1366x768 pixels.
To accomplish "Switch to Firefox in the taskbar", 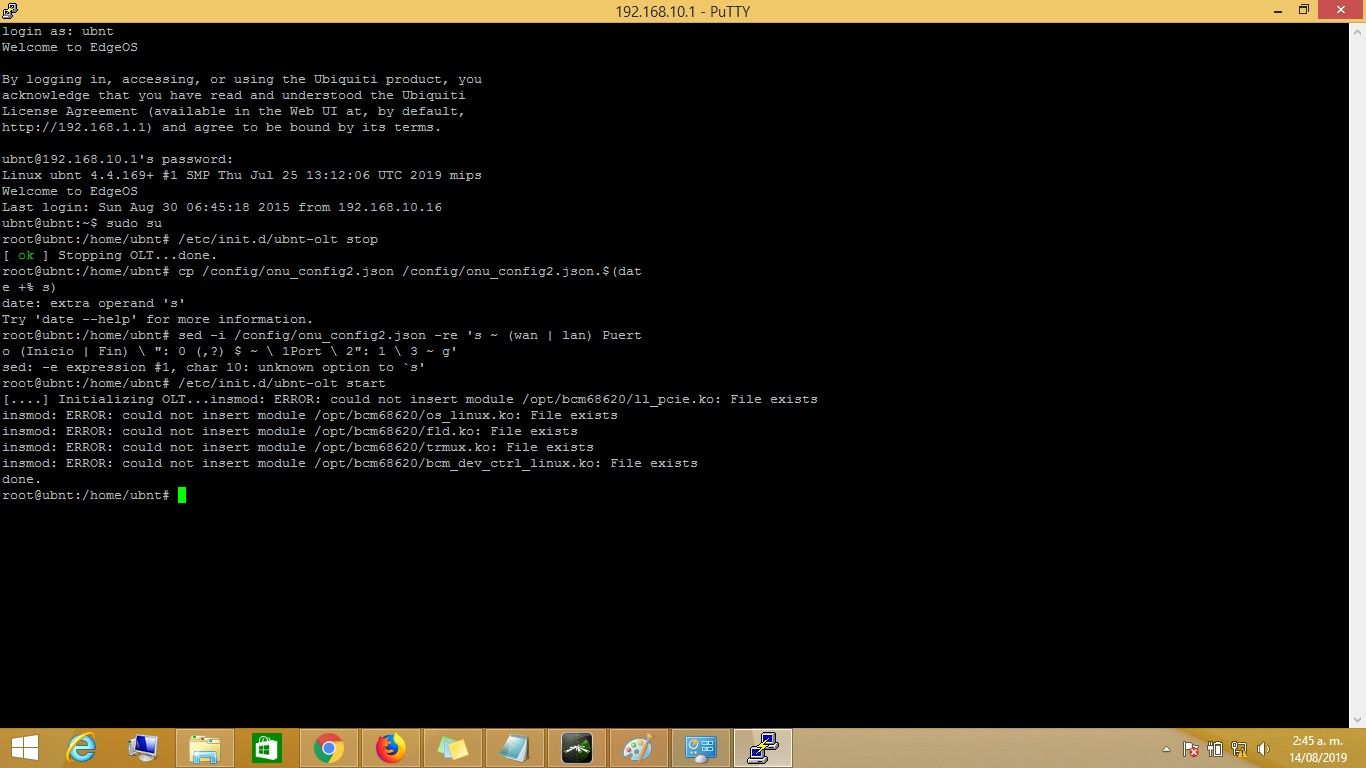I will (x=391, y=748).
